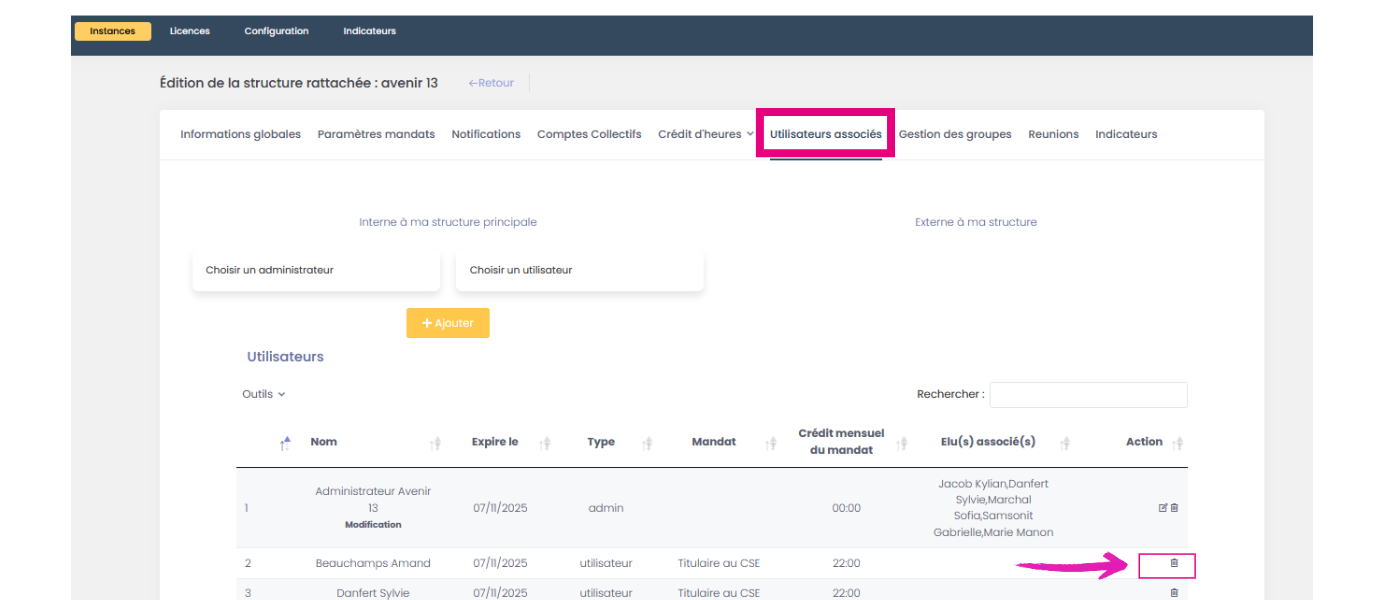
Task: Select Interne à ma structure principale
Action: point(448,222)
